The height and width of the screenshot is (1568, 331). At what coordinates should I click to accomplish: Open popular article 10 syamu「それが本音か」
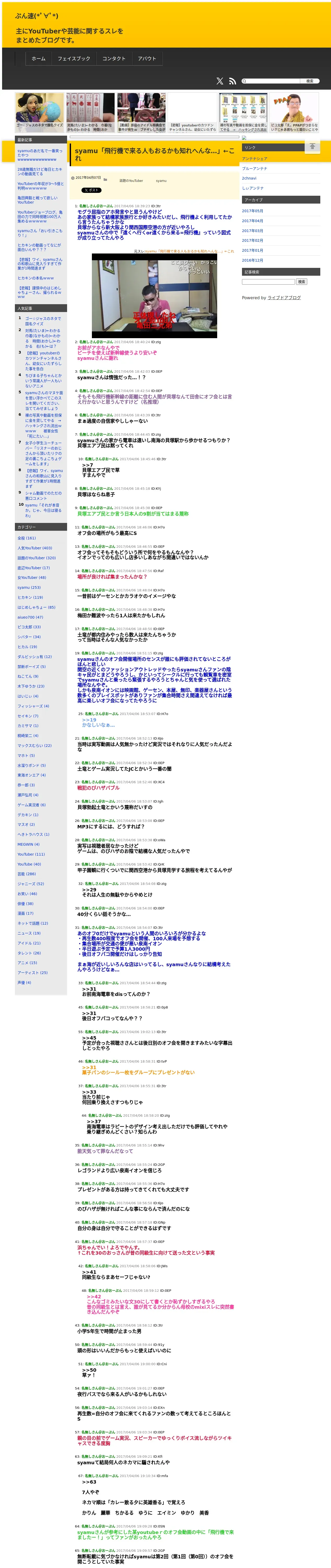click(43, 510)
